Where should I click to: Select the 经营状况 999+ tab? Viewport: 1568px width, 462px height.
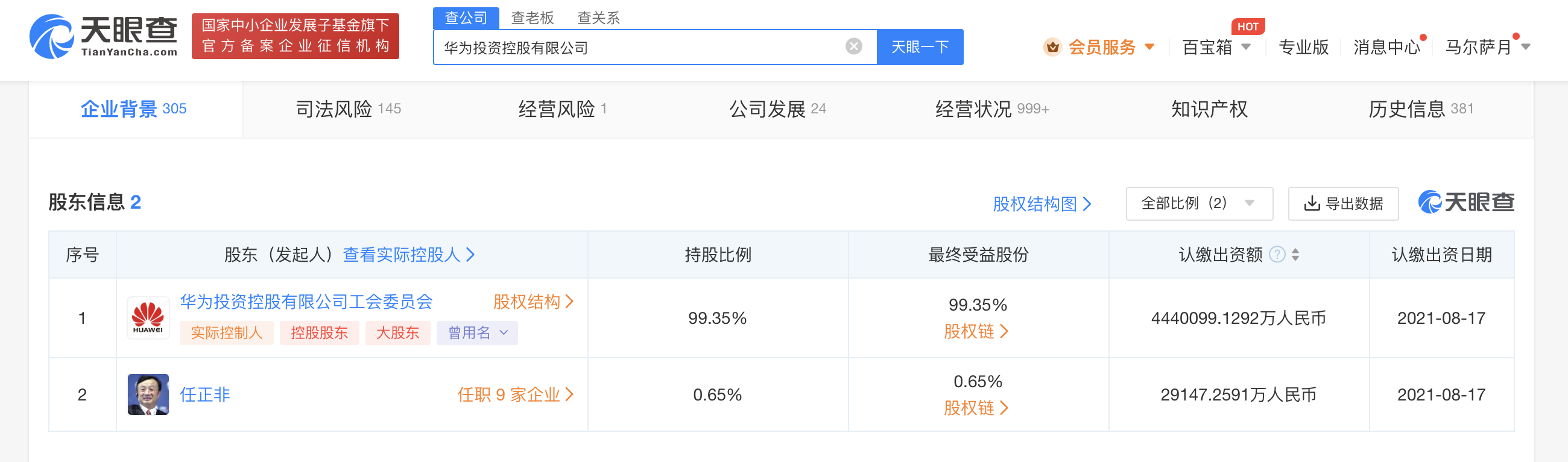(x=992, y=109)
